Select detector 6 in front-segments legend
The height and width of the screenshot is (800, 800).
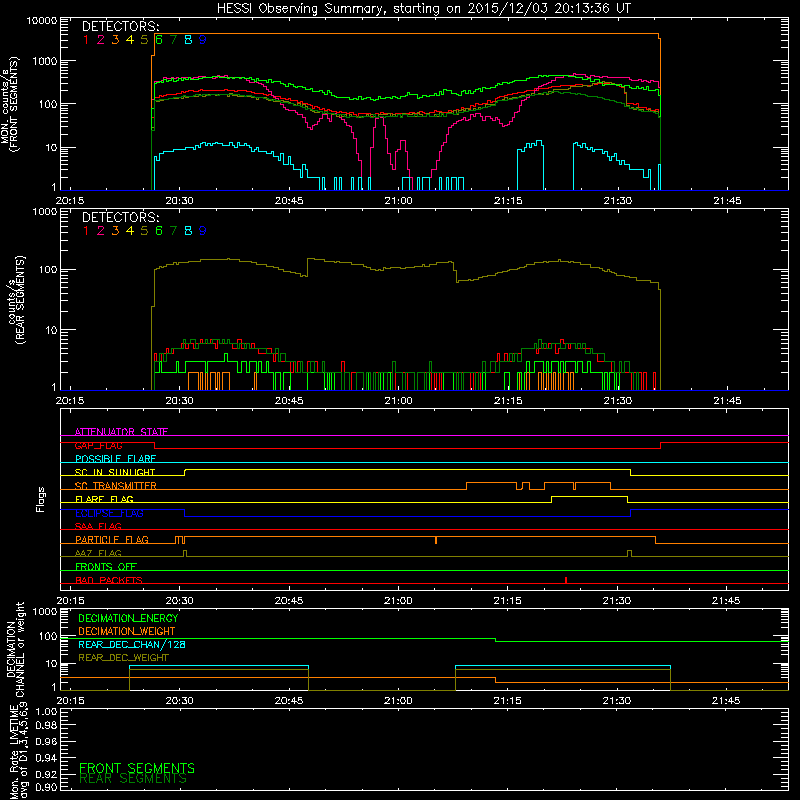point(159,40)
